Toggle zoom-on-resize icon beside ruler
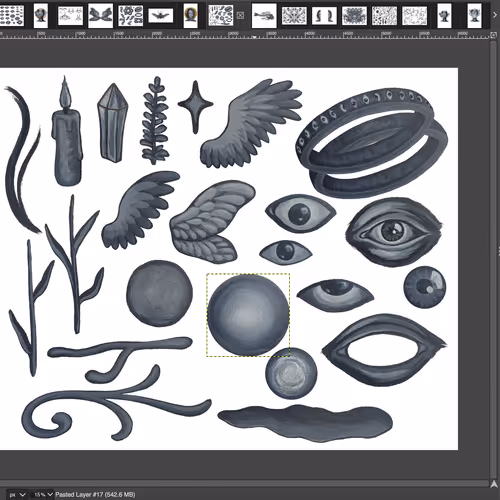 point(494,35)
